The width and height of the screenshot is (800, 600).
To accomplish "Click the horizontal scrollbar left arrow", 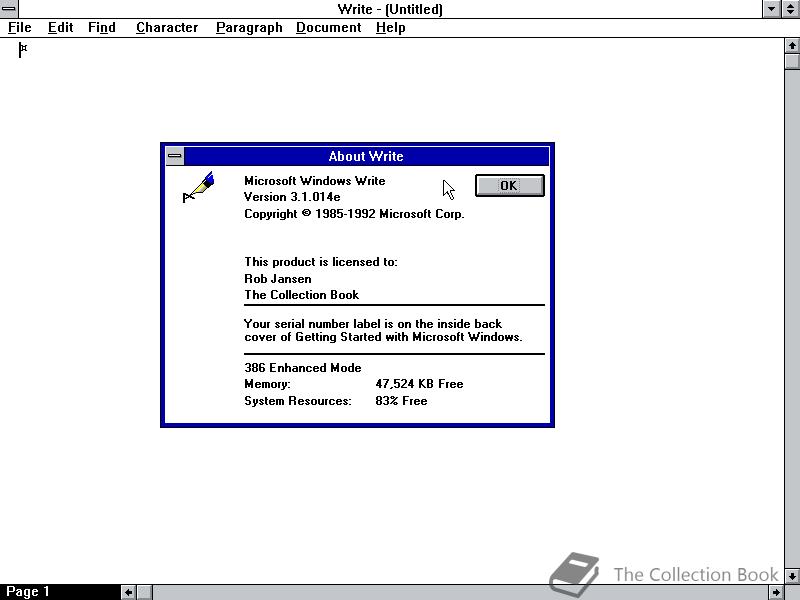I will click(129, 592).
